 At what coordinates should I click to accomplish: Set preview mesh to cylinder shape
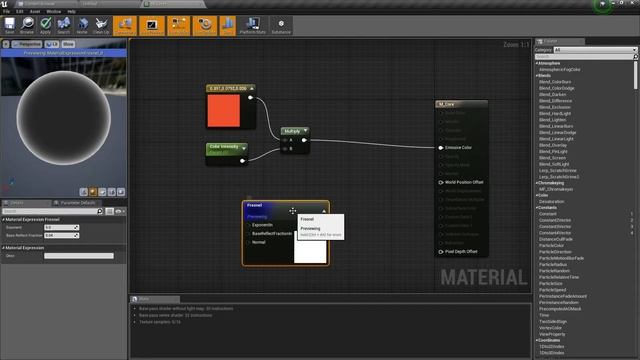tap(84, 192)
